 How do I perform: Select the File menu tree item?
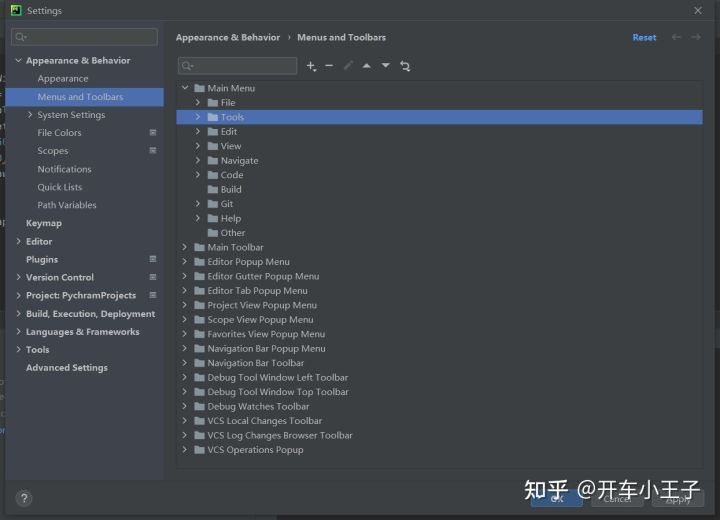(x=228, y=102)
